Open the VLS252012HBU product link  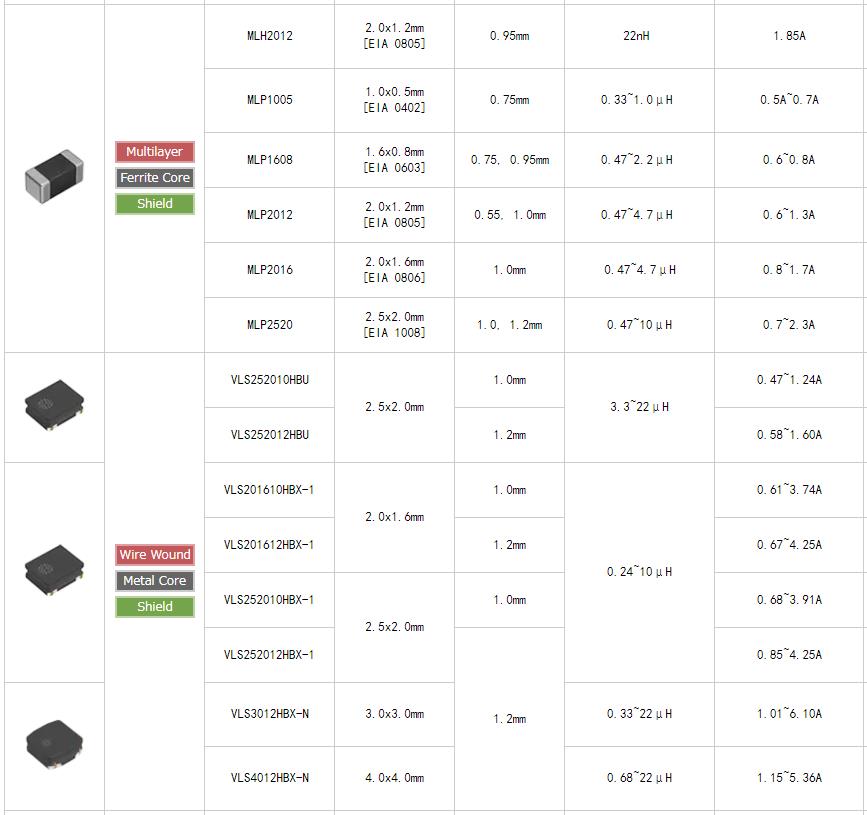pyautogui.click(x=270, y=435)
